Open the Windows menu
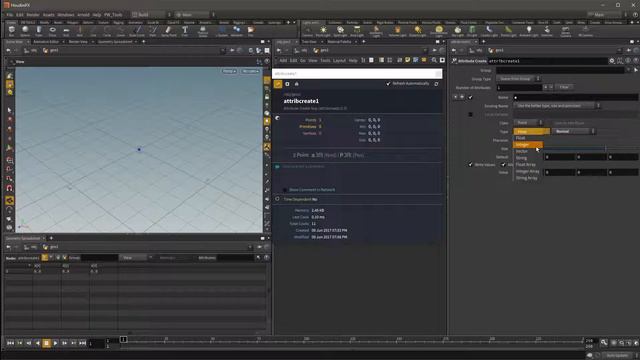 coord(66,14)
